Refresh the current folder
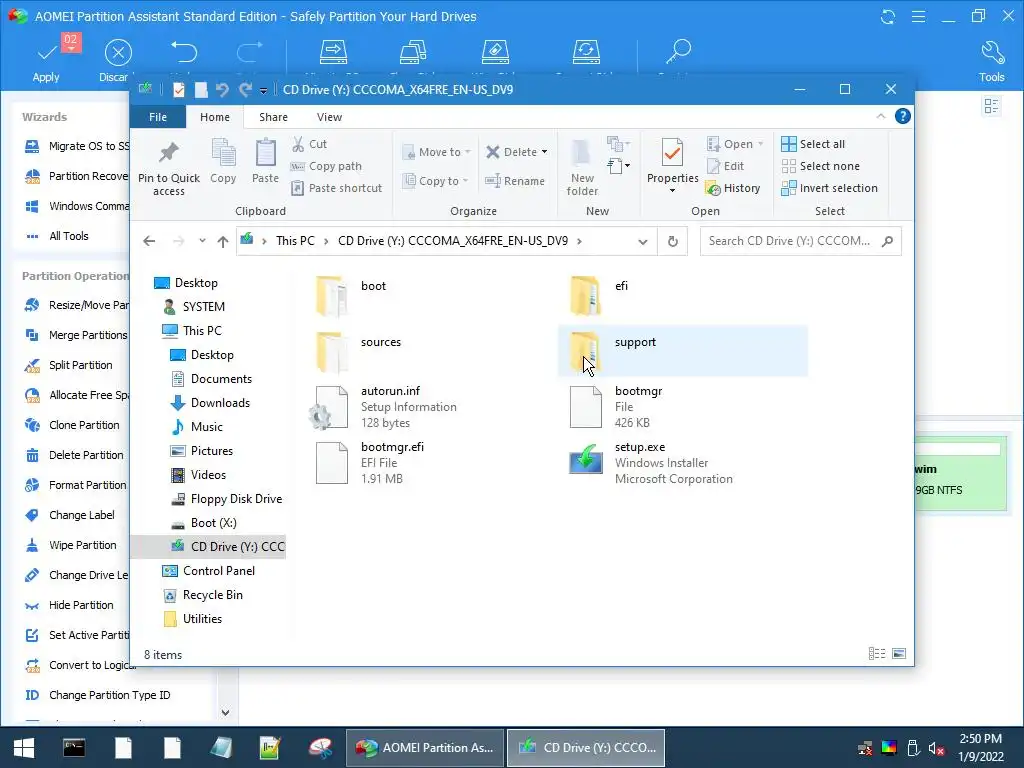 pos(673,242)
